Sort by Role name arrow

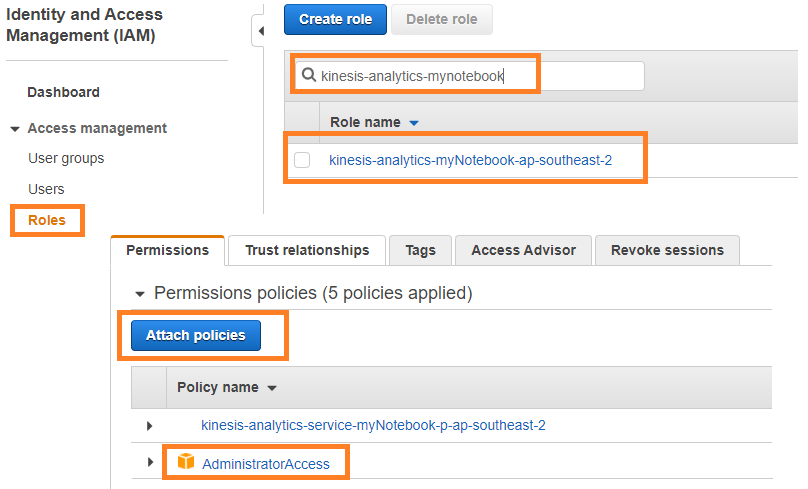tap(413, 123)
